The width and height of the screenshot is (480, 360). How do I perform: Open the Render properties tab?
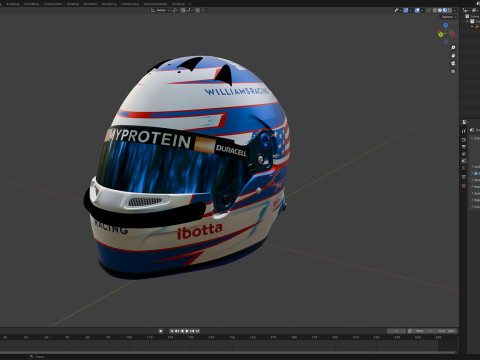(464, 140)
